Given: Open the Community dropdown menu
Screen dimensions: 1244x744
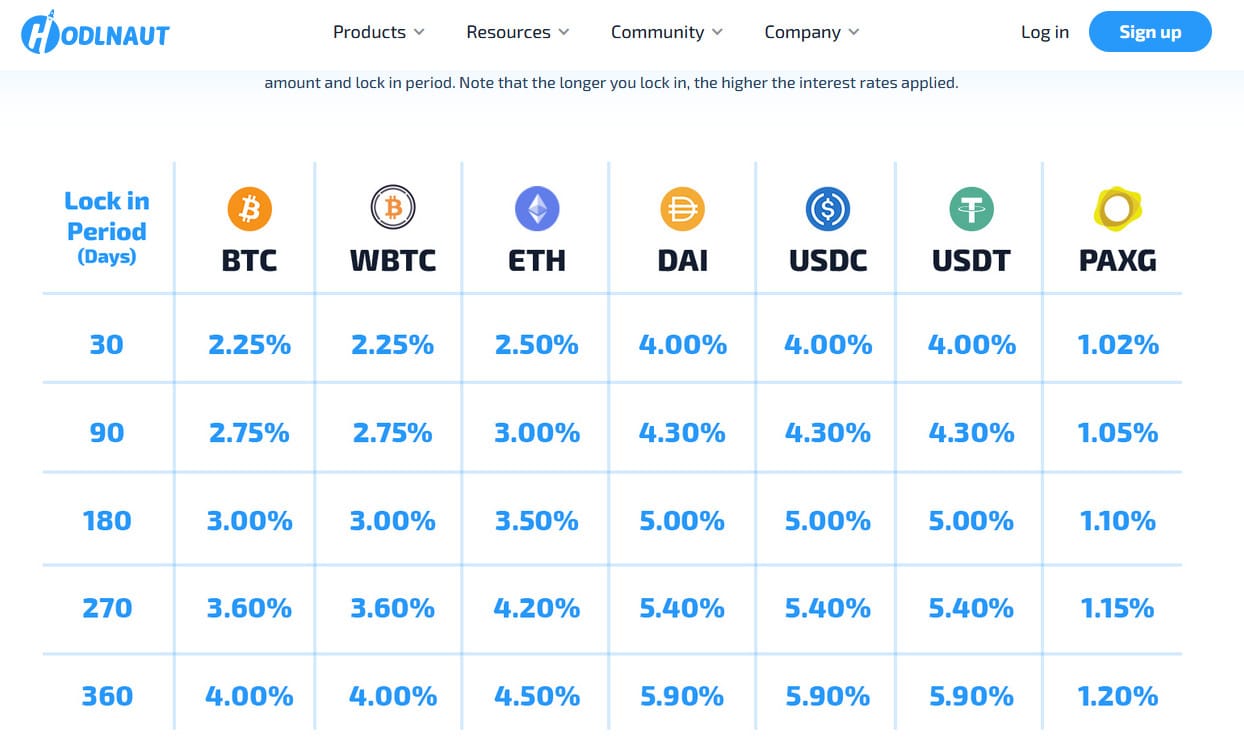Looking at the screenshot, I should coord(666,32).
